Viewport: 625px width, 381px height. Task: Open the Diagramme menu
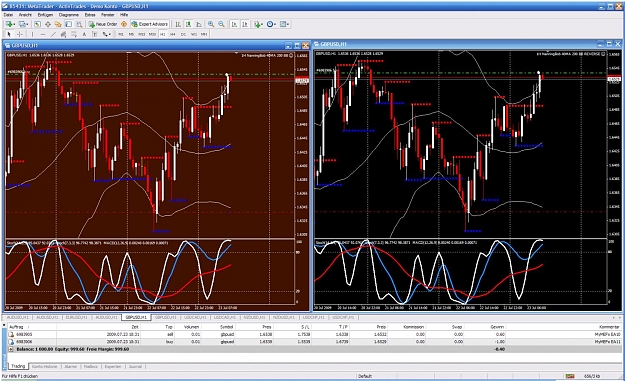pos(69,15)
